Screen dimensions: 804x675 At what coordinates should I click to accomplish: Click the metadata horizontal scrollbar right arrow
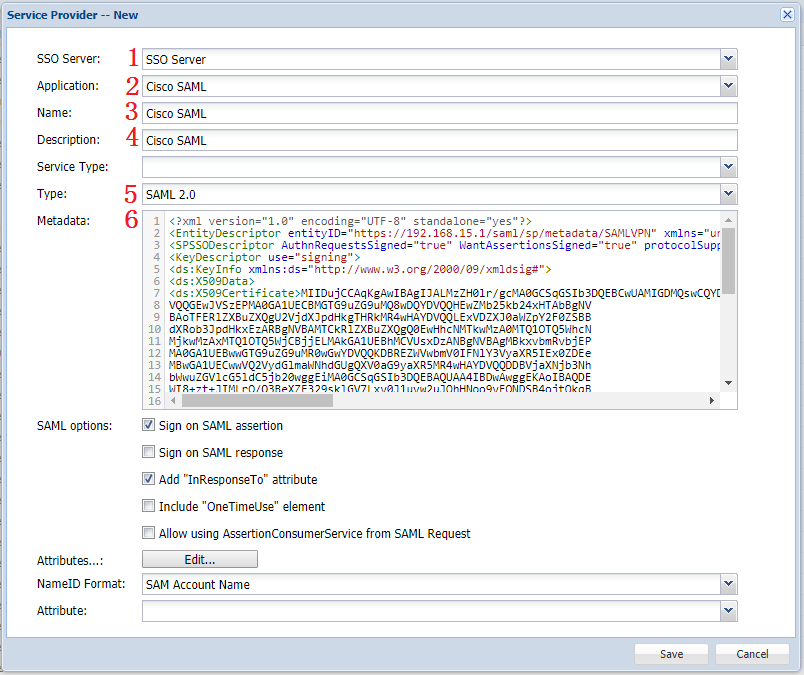click(713, 401)
